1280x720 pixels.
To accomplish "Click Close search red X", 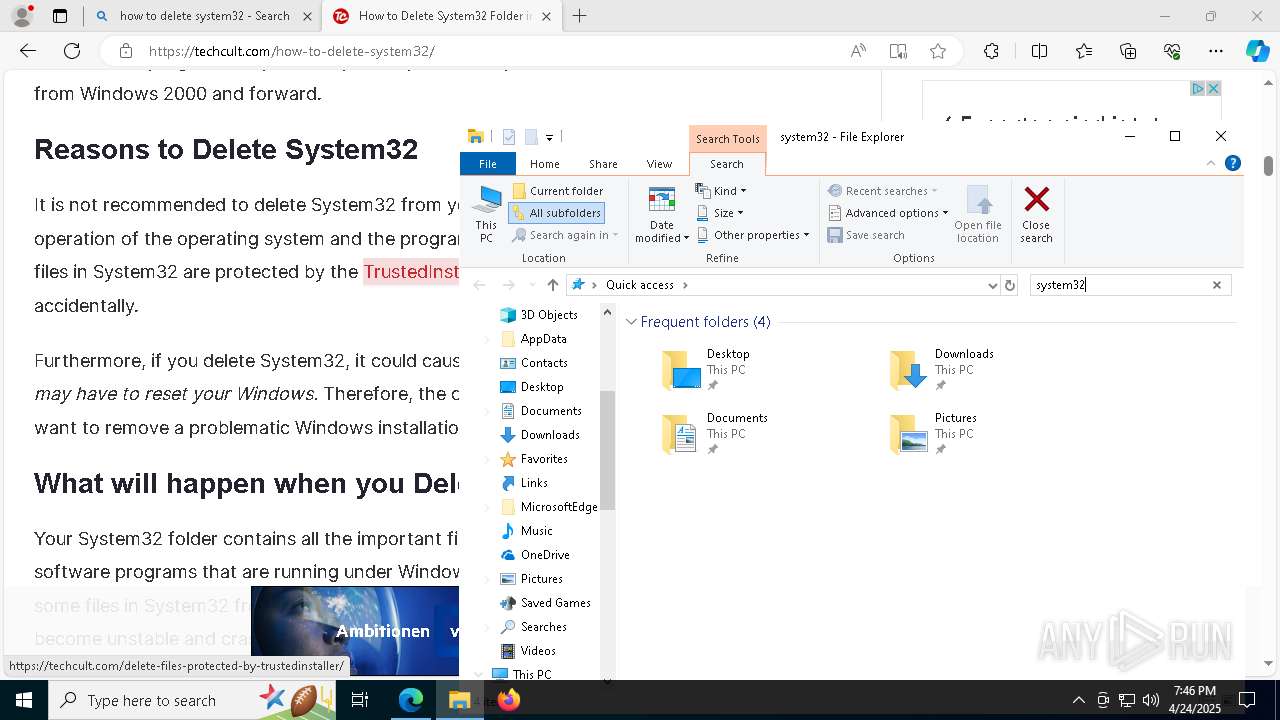I will (1036, 214).
